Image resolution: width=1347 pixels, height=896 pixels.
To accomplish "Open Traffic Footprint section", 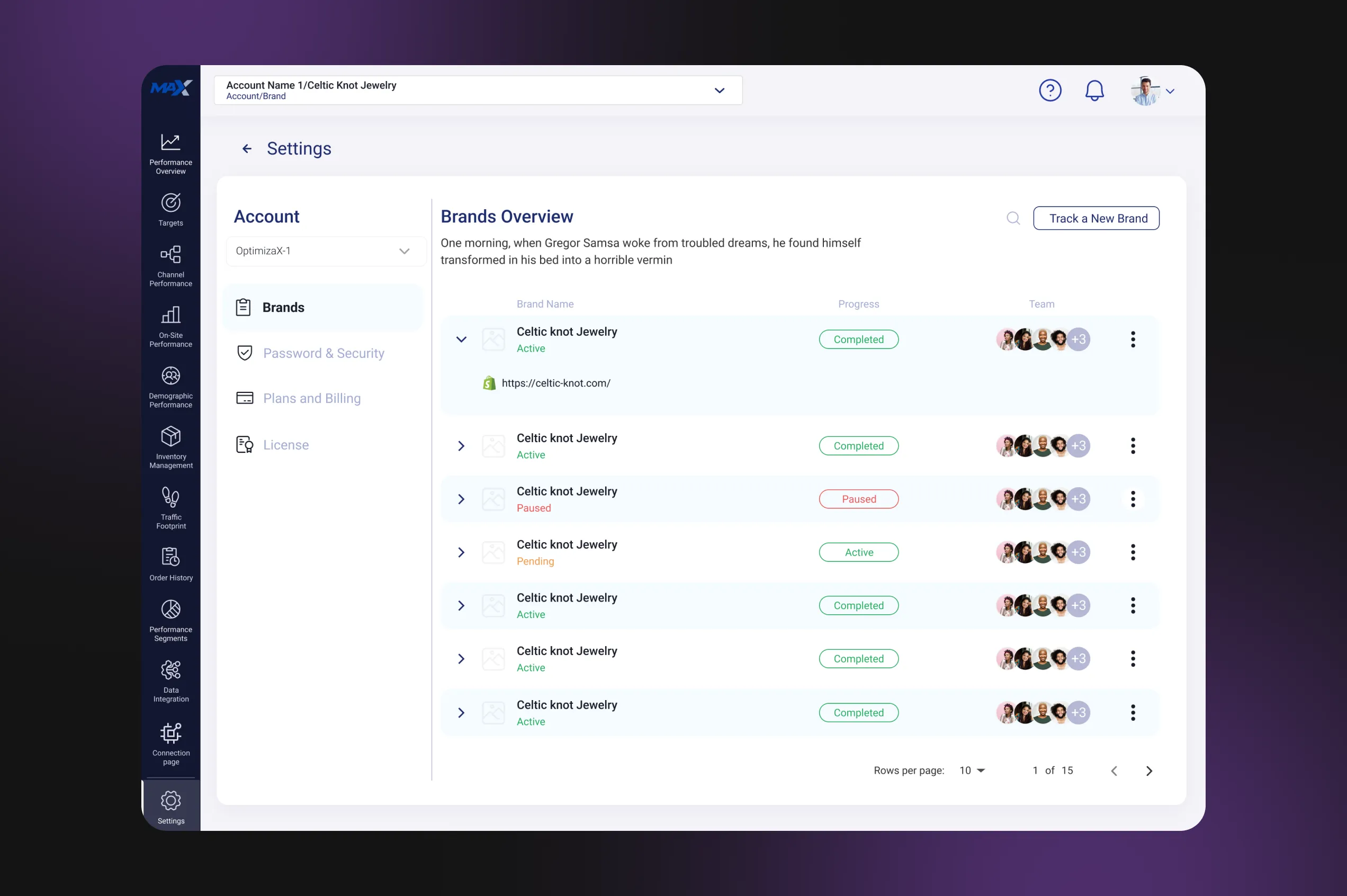I will pos(170,507).
